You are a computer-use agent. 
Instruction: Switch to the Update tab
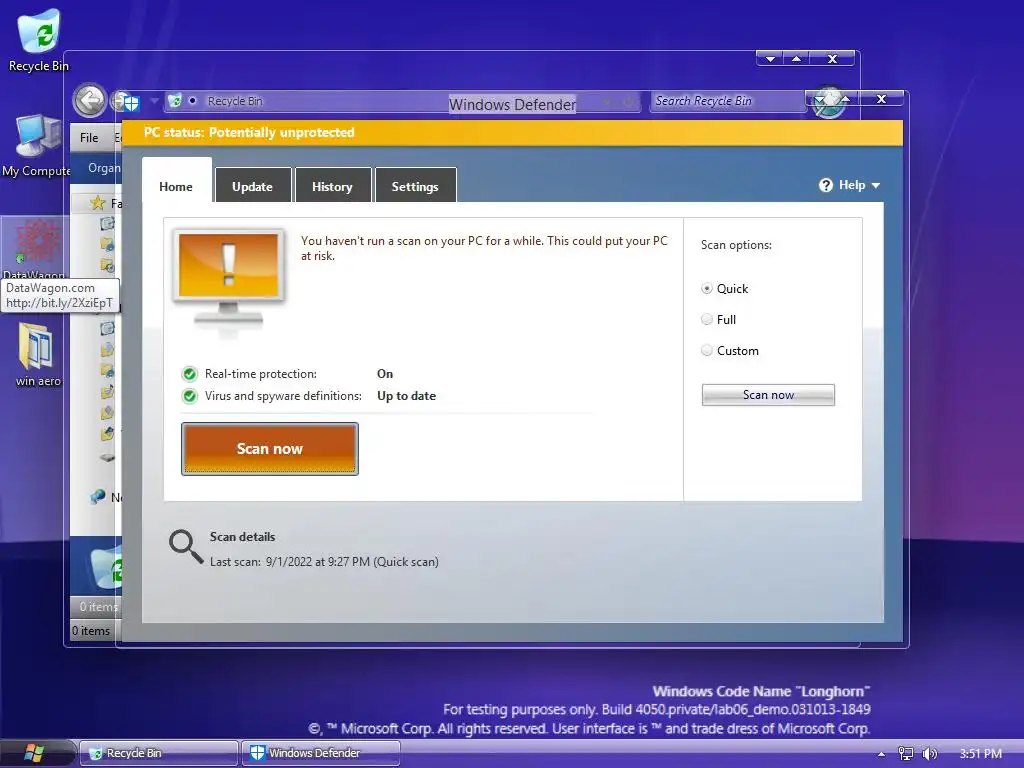pyautogui.click(x=253, y=187)
